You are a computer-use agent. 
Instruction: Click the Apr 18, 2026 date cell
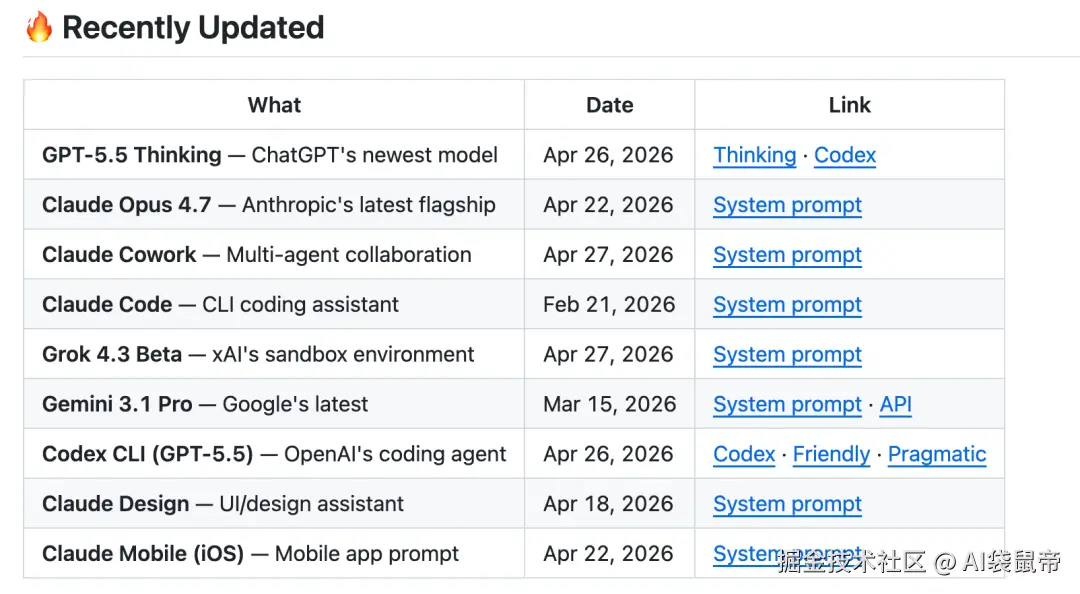tap(608, 504)
